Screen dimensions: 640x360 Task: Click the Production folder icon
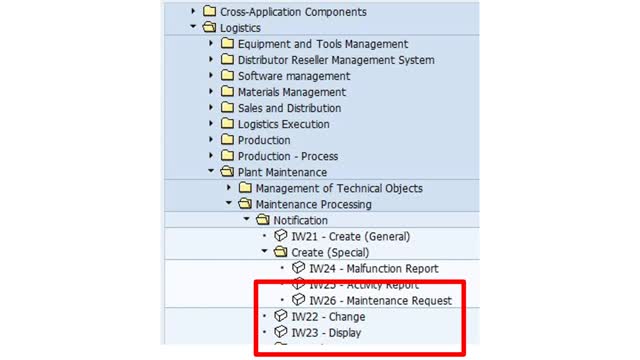(227, 140)
